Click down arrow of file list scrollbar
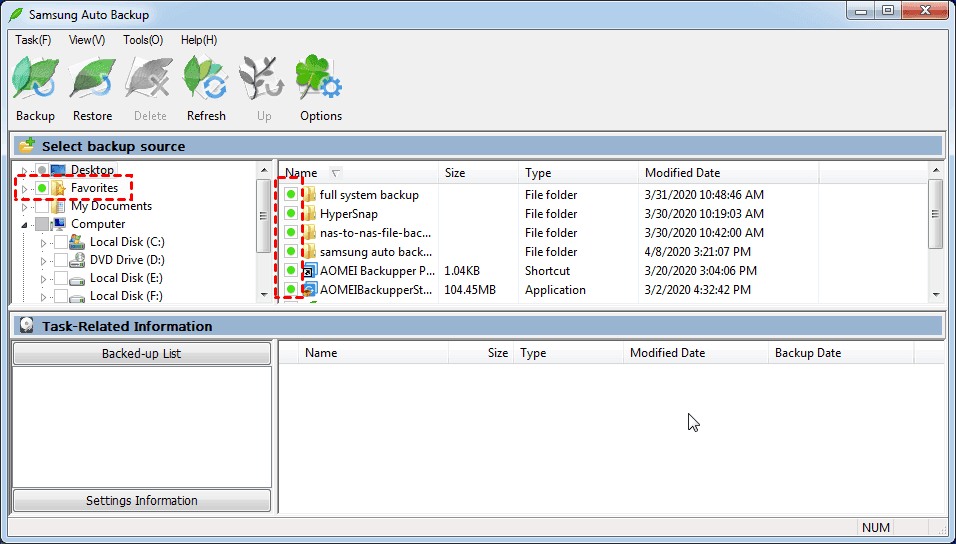This screenshot has width=956, height=544. (x=936, y=295)
